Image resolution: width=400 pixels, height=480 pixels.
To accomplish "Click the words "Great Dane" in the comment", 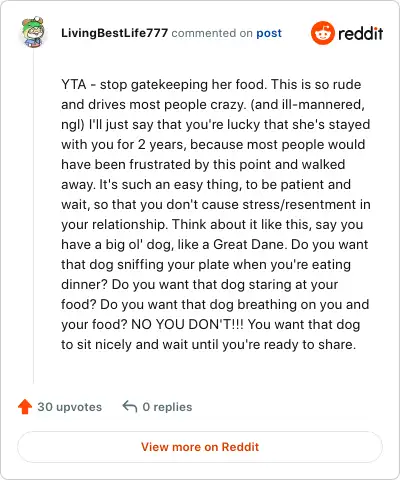I will tap(249, 244).
